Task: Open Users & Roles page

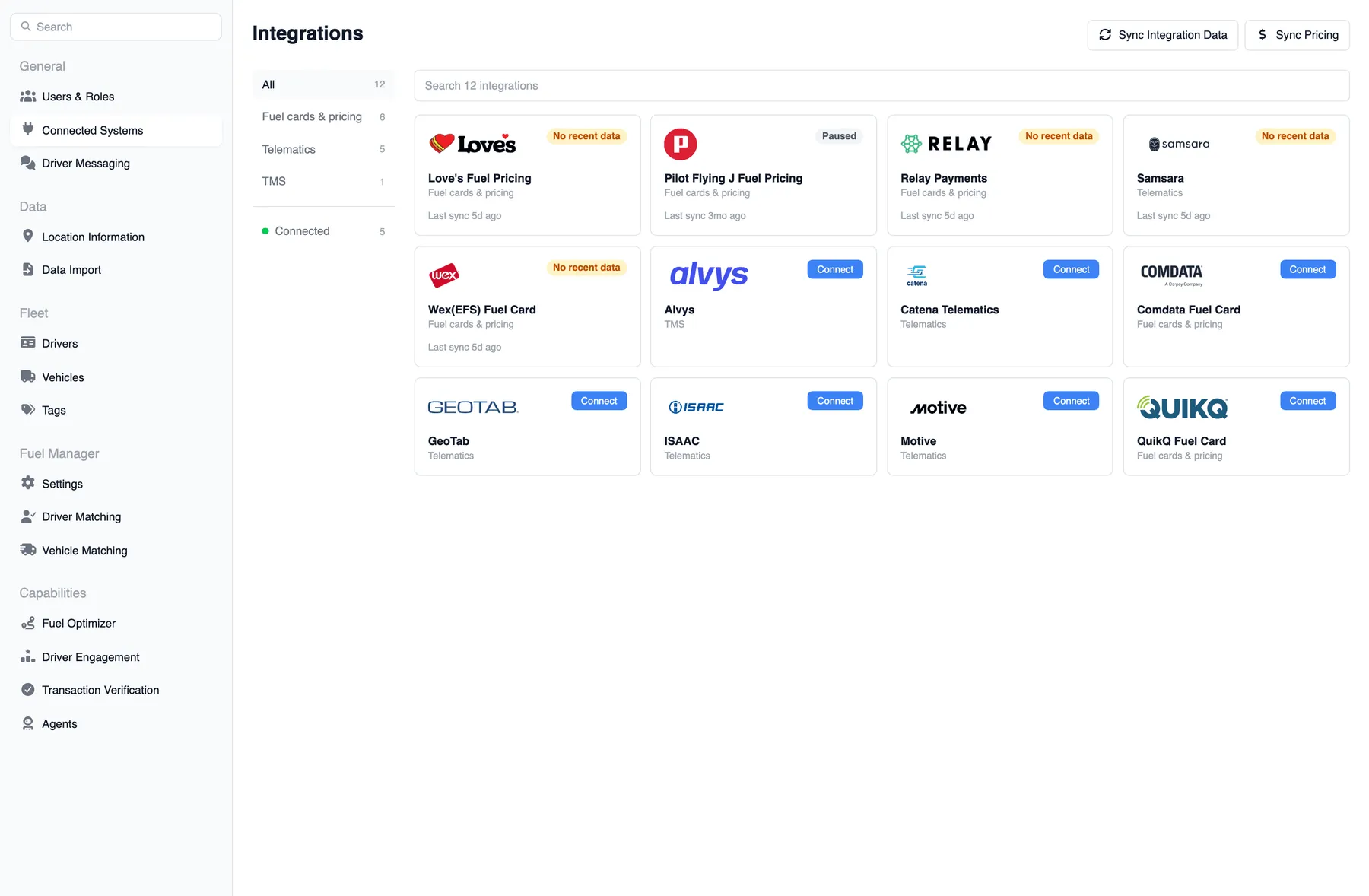Action: point(116,97)
